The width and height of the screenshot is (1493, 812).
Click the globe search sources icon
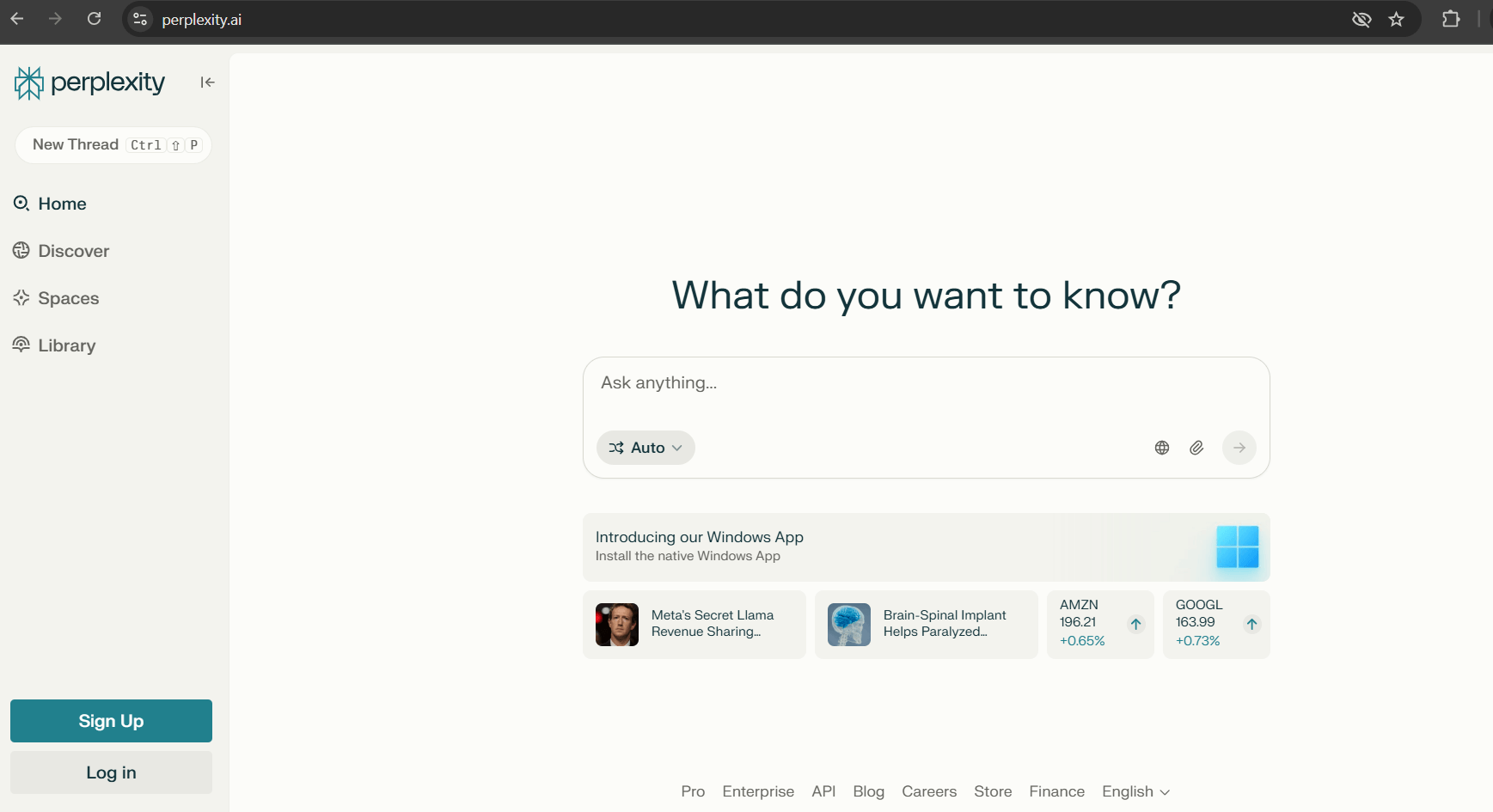(1161, 448)
